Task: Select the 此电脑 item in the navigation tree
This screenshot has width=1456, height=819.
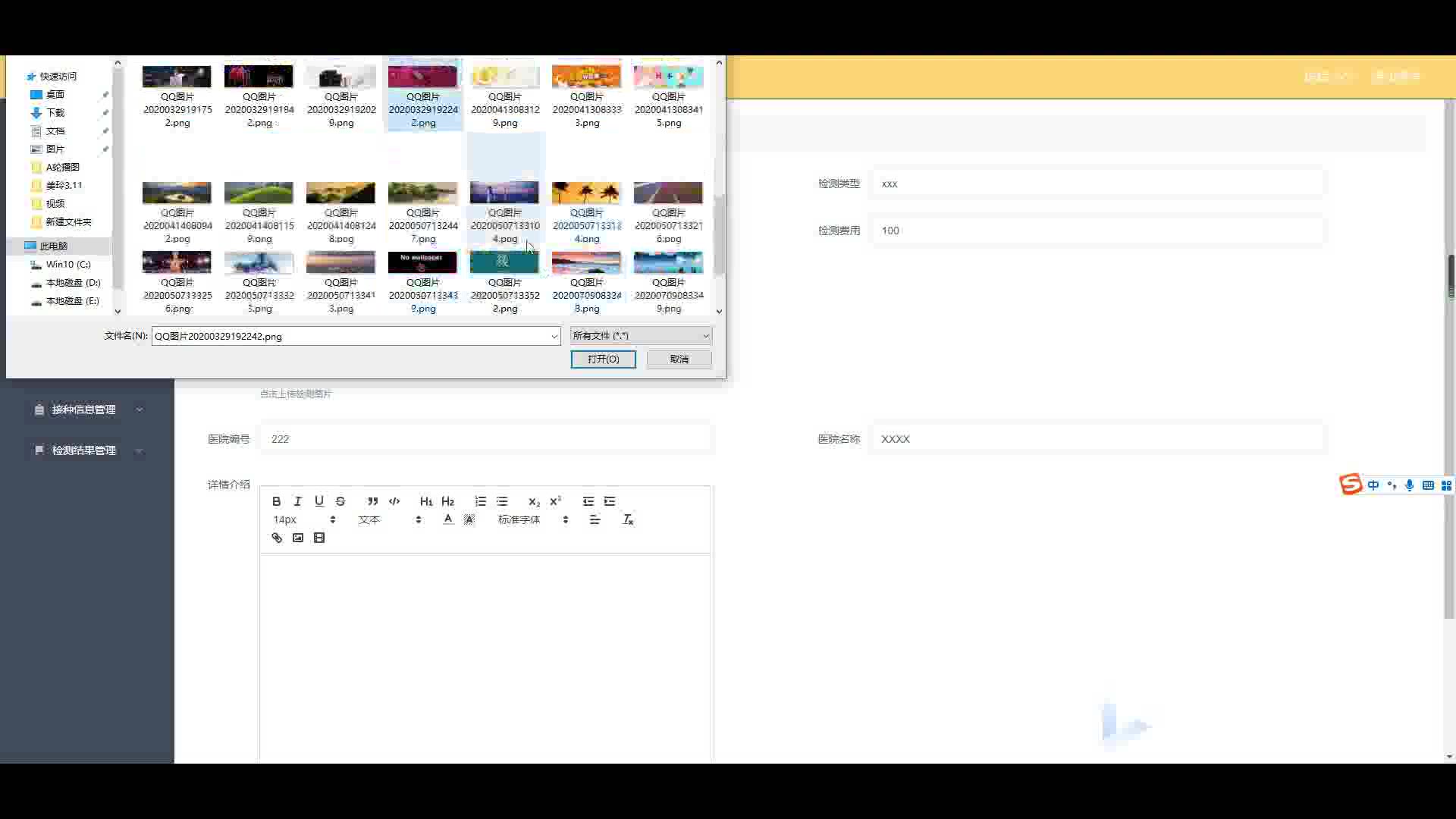Action: [x=53, y=246]
